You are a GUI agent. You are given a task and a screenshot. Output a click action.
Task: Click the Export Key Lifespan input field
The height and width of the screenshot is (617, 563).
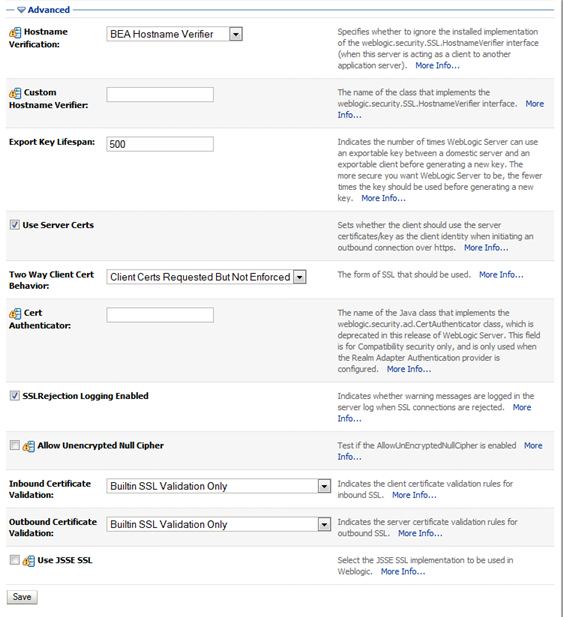point(160,144)
